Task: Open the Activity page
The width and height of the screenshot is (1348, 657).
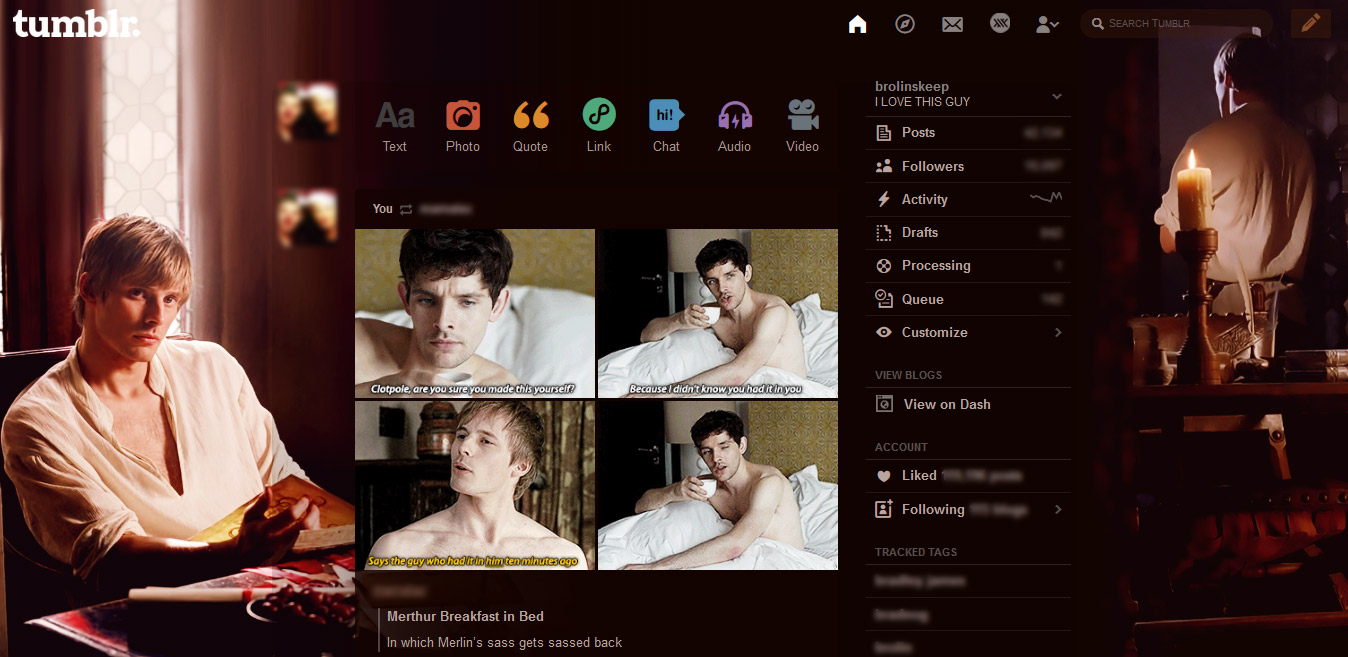Action: 968,199
